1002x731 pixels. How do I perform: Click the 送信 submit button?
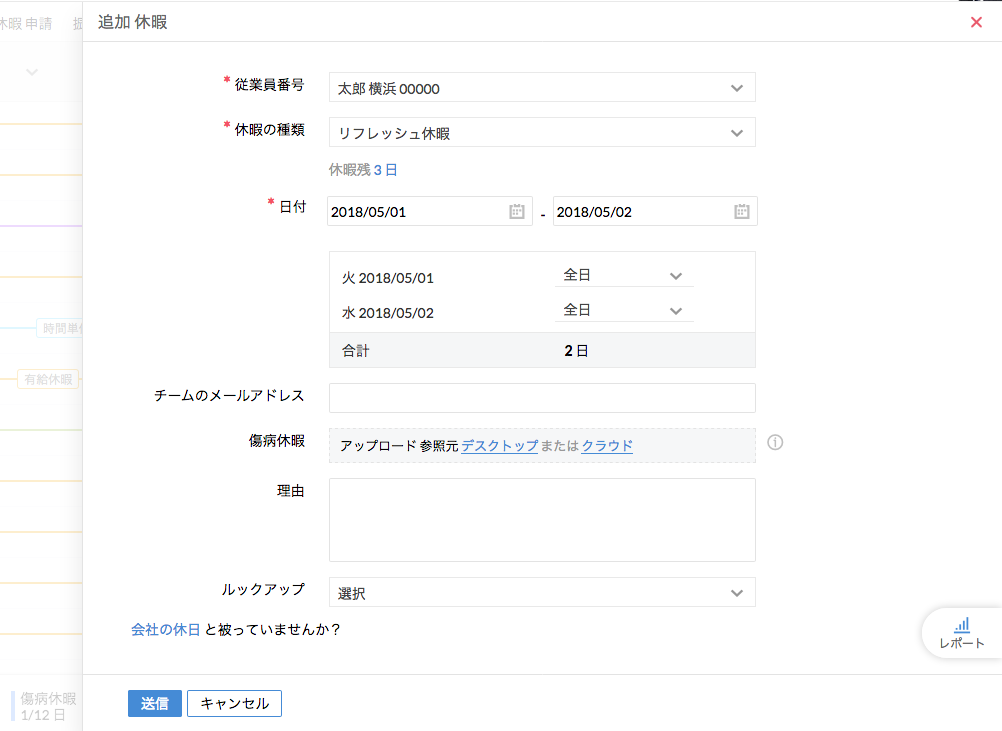[154, 703]
